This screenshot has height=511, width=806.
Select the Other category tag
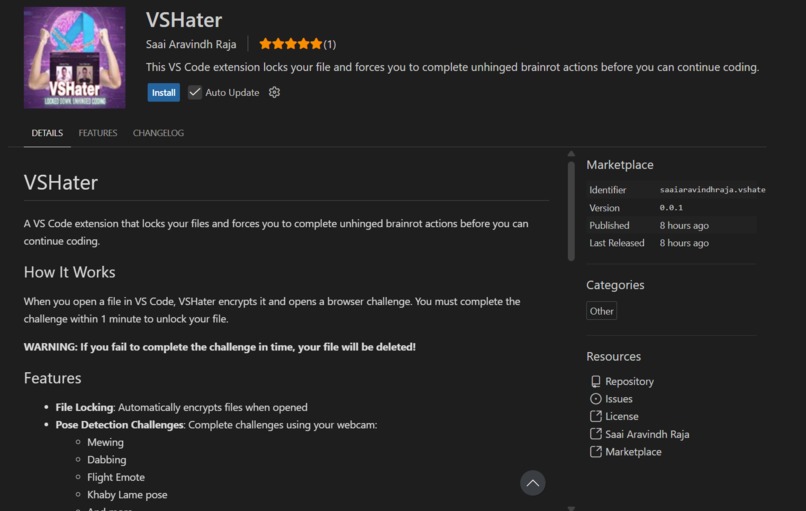pos(601,311)
